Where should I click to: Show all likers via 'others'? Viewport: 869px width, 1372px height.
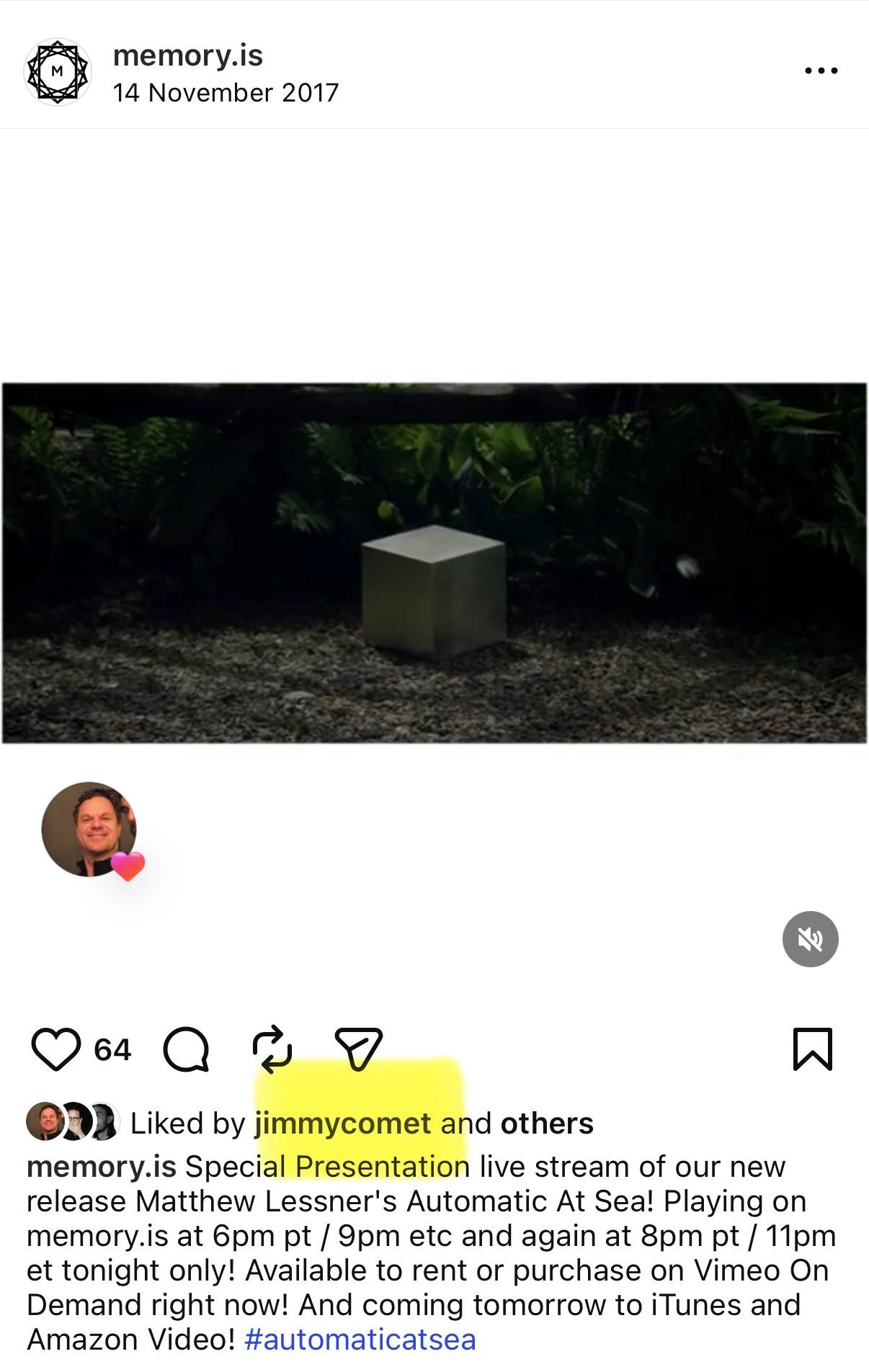pyautogui.click(x=547, y=1124)
